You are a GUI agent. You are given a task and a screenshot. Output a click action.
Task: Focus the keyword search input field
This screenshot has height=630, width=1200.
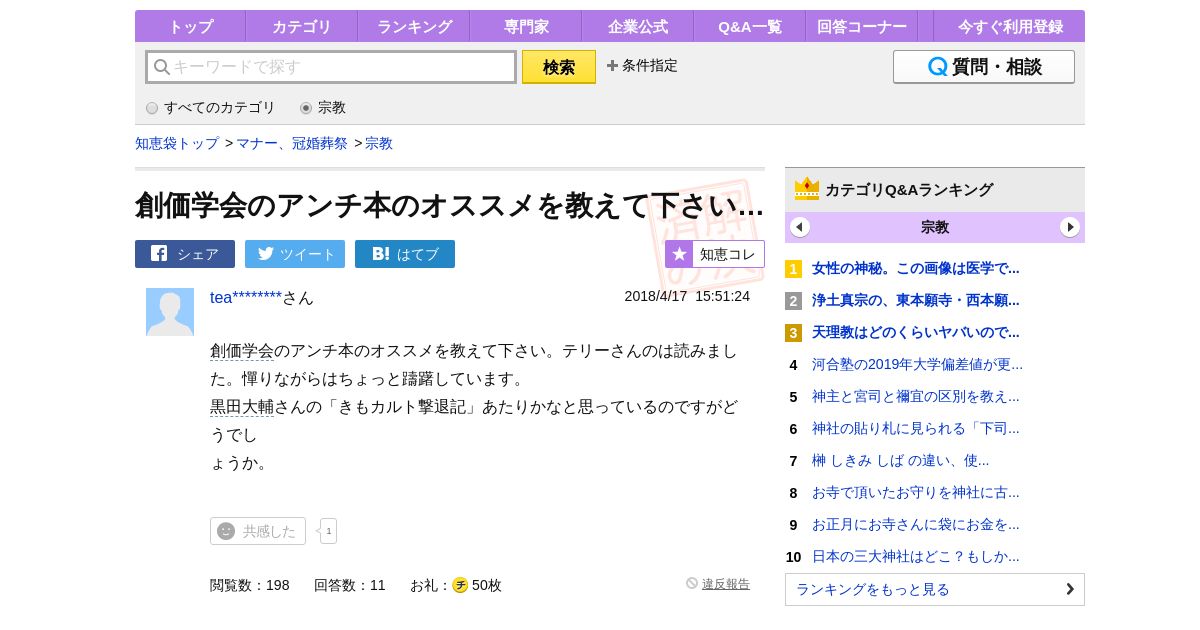click(x=331, y=67)
